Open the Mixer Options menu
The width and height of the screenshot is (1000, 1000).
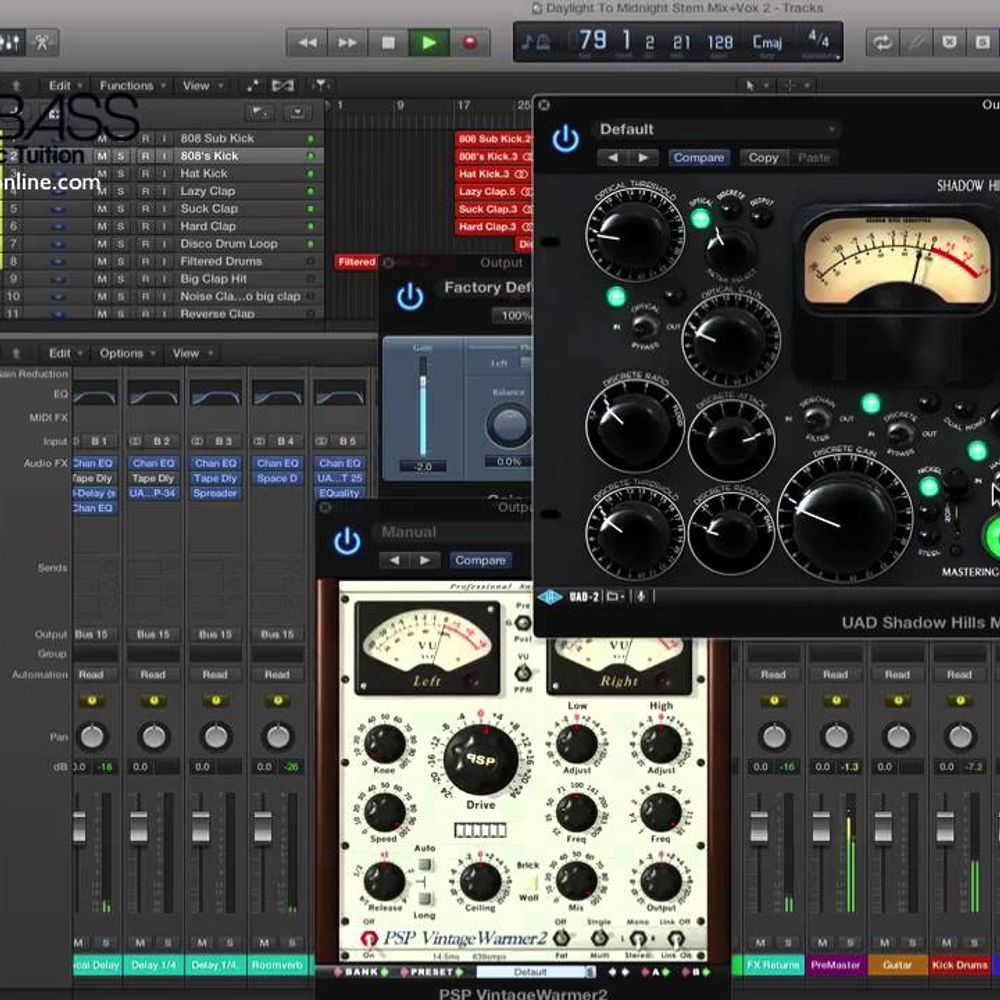pos(127,353)
